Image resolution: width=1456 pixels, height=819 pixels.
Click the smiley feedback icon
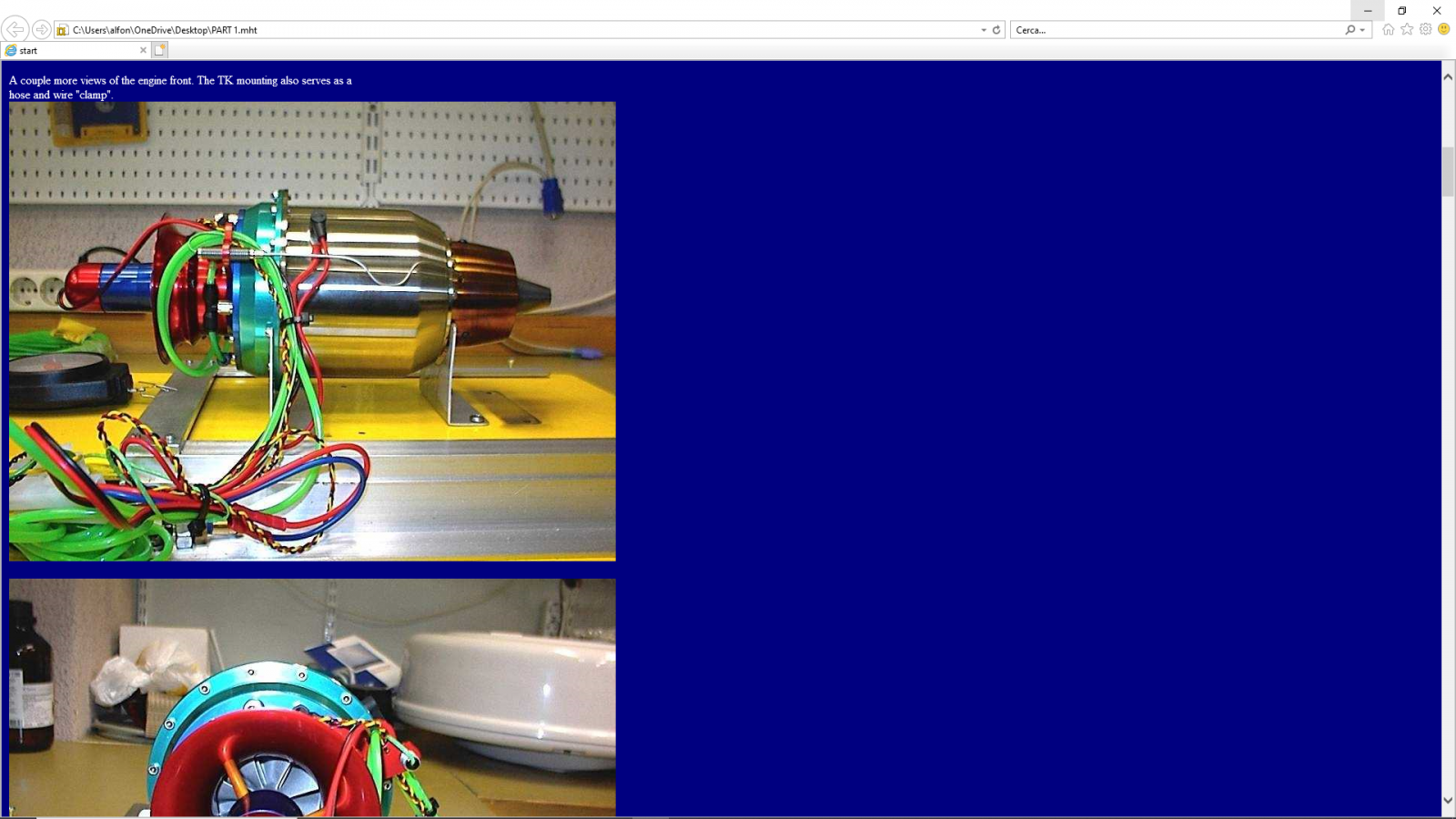[x=1444, y=29]
